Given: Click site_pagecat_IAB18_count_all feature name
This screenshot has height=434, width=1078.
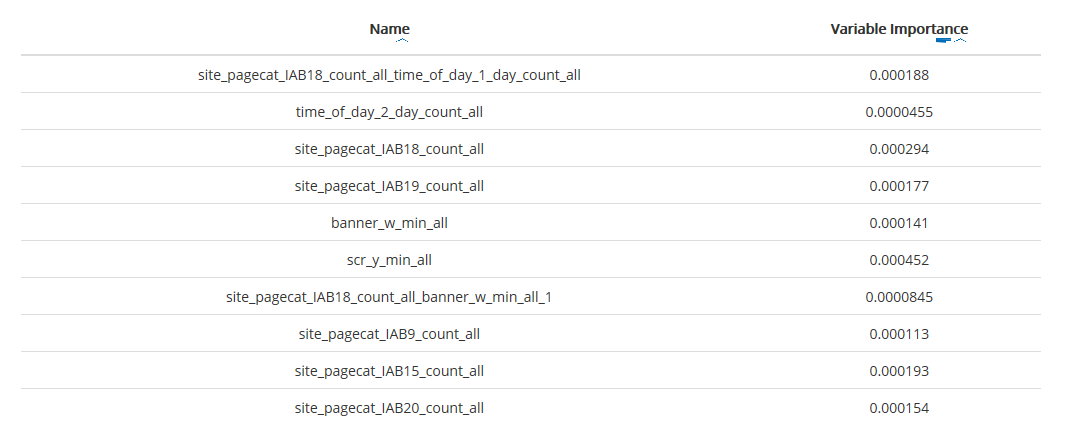Looking at the screenshot, I should tap(390, 149).
